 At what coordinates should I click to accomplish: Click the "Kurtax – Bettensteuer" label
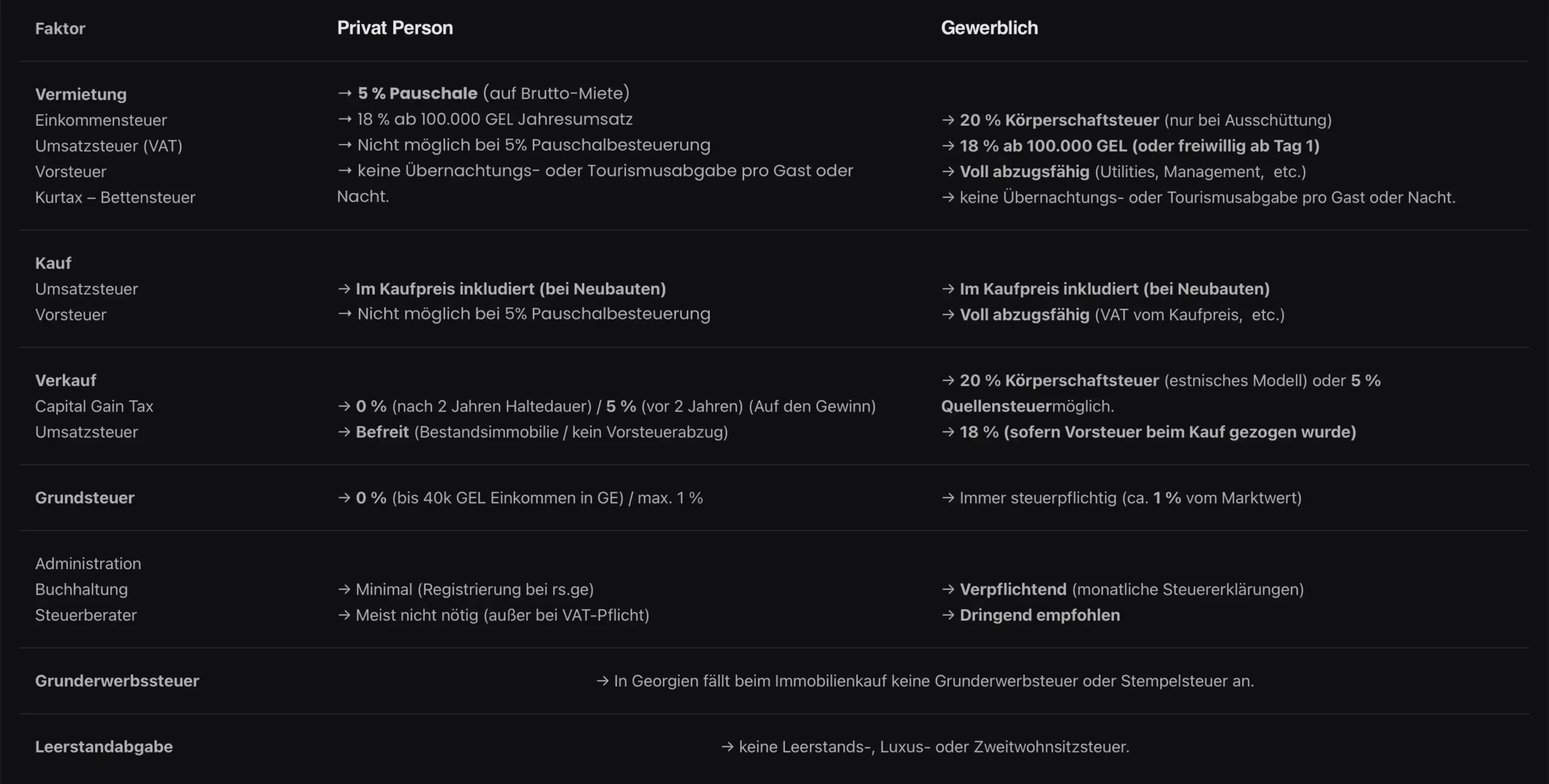point(115,198)
